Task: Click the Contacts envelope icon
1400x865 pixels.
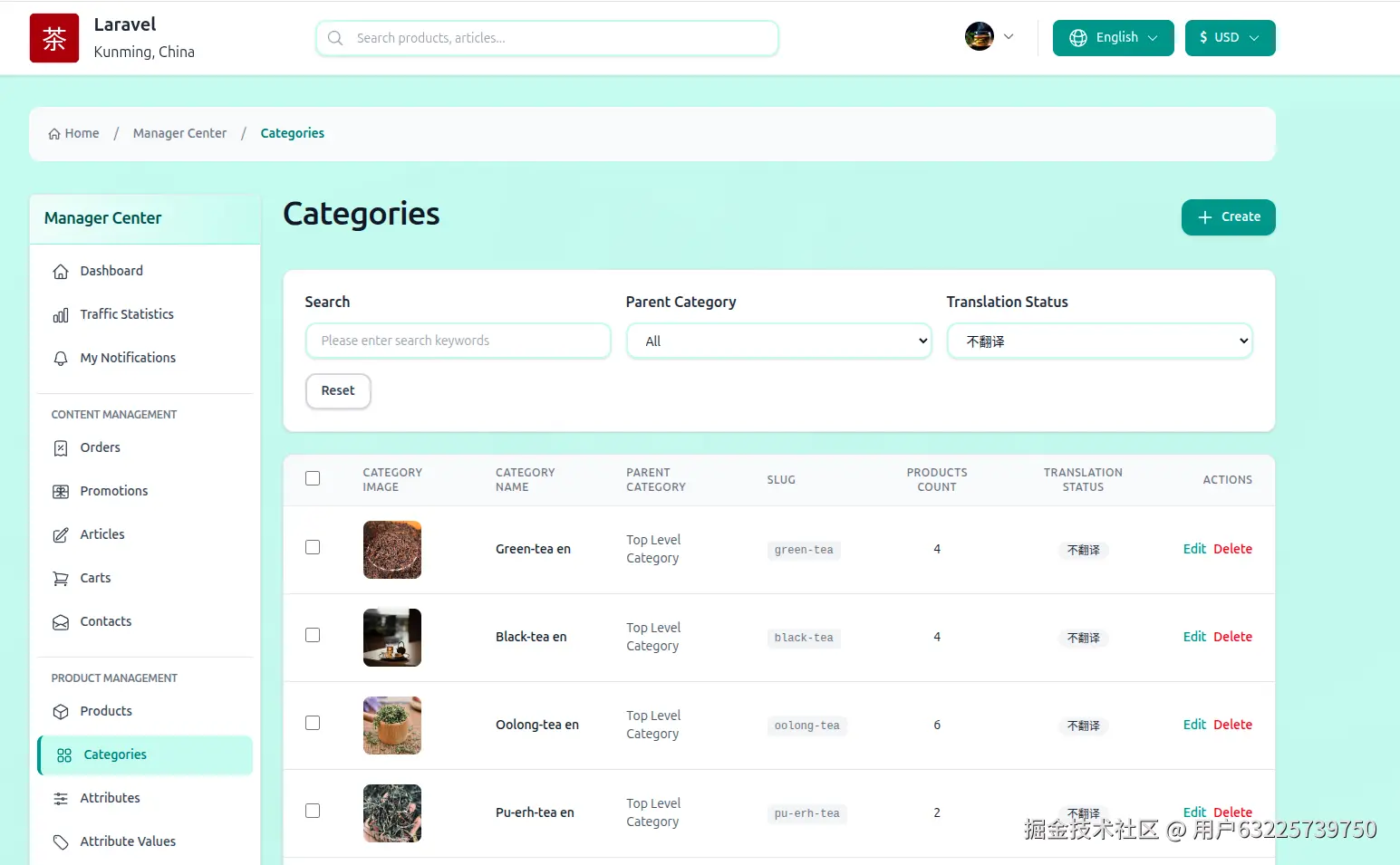Action: click(61, 622)
